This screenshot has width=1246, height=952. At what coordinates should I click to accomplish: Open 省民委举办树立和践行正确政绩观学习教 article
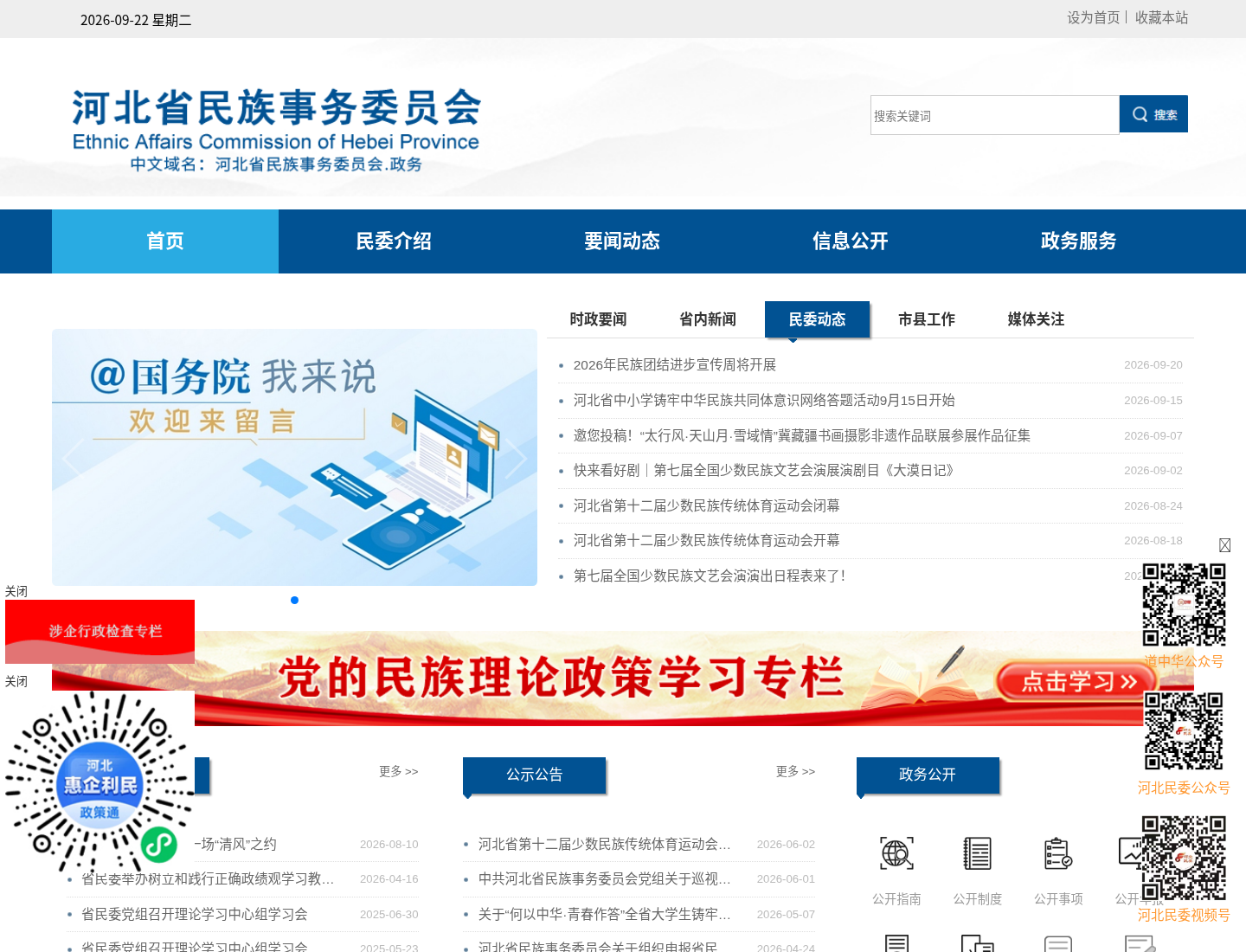coord(208,879)
